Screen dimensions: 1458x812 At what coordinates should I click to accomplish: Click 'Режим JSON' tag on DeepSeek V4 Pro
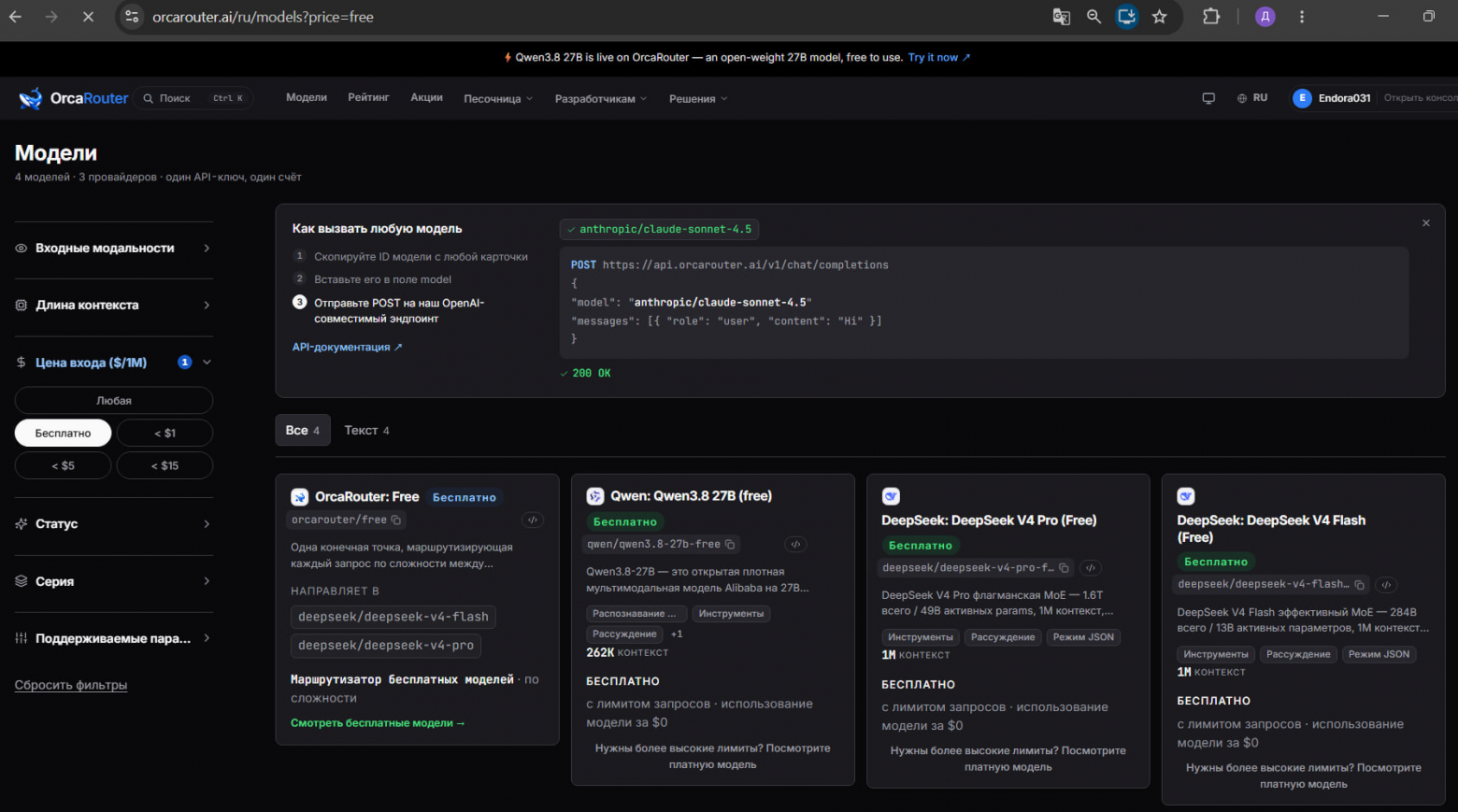click(1083, 637)
